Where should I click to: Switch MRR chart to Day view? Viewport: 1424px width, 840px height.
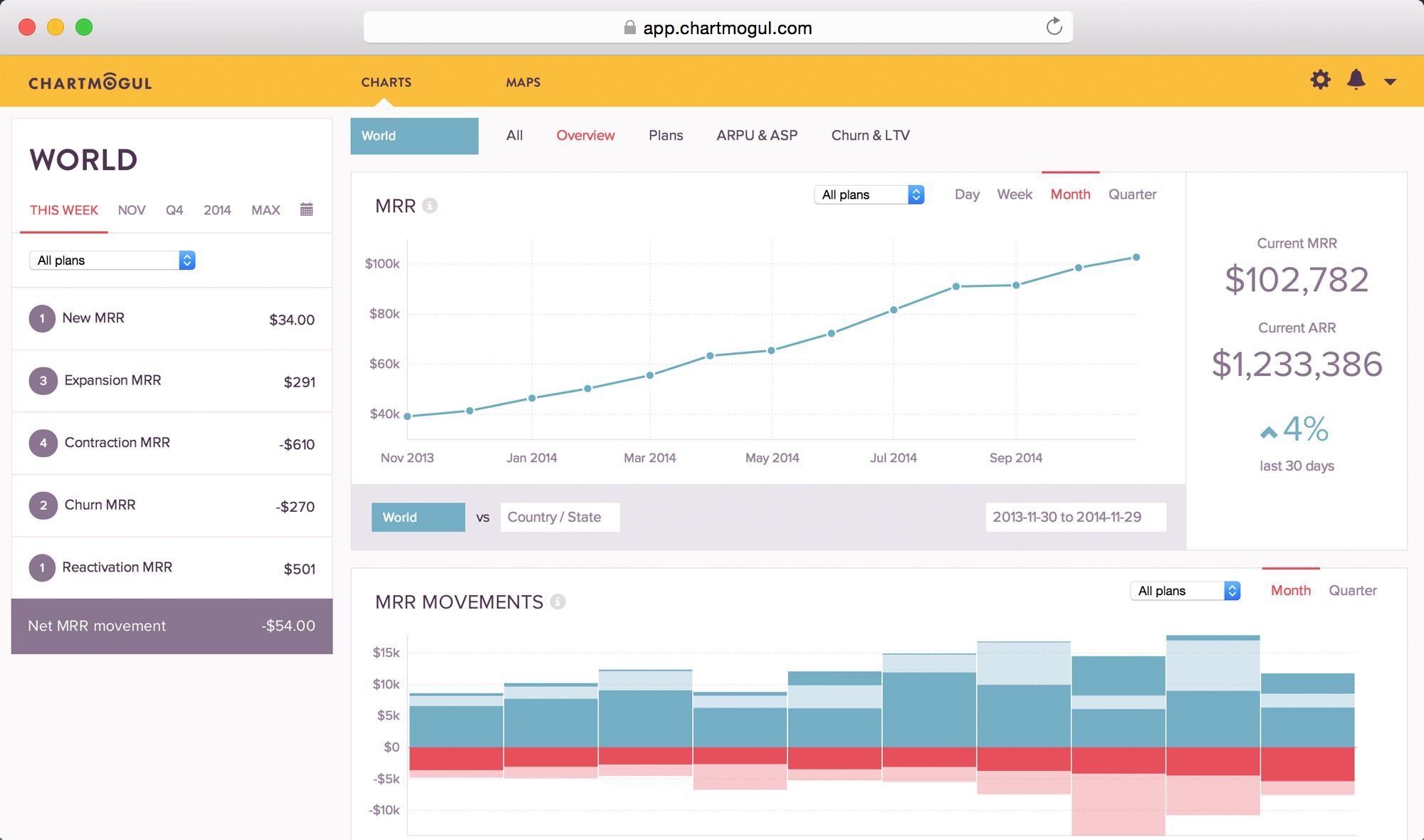[966, 194]
